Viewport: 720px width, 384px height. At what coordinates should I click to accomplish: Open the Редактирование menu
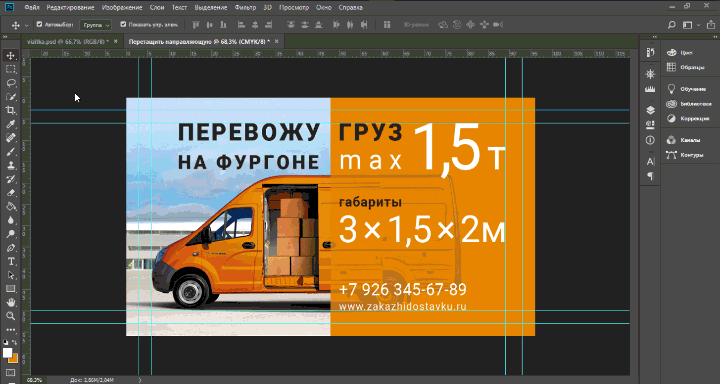tap(70, 7)
